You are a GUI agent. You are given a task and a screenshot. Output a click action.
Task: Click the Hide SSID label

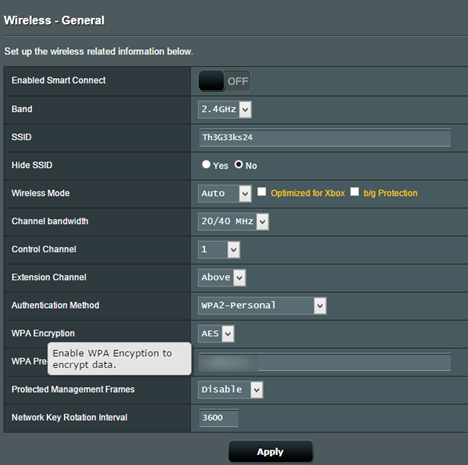point(32,165)
